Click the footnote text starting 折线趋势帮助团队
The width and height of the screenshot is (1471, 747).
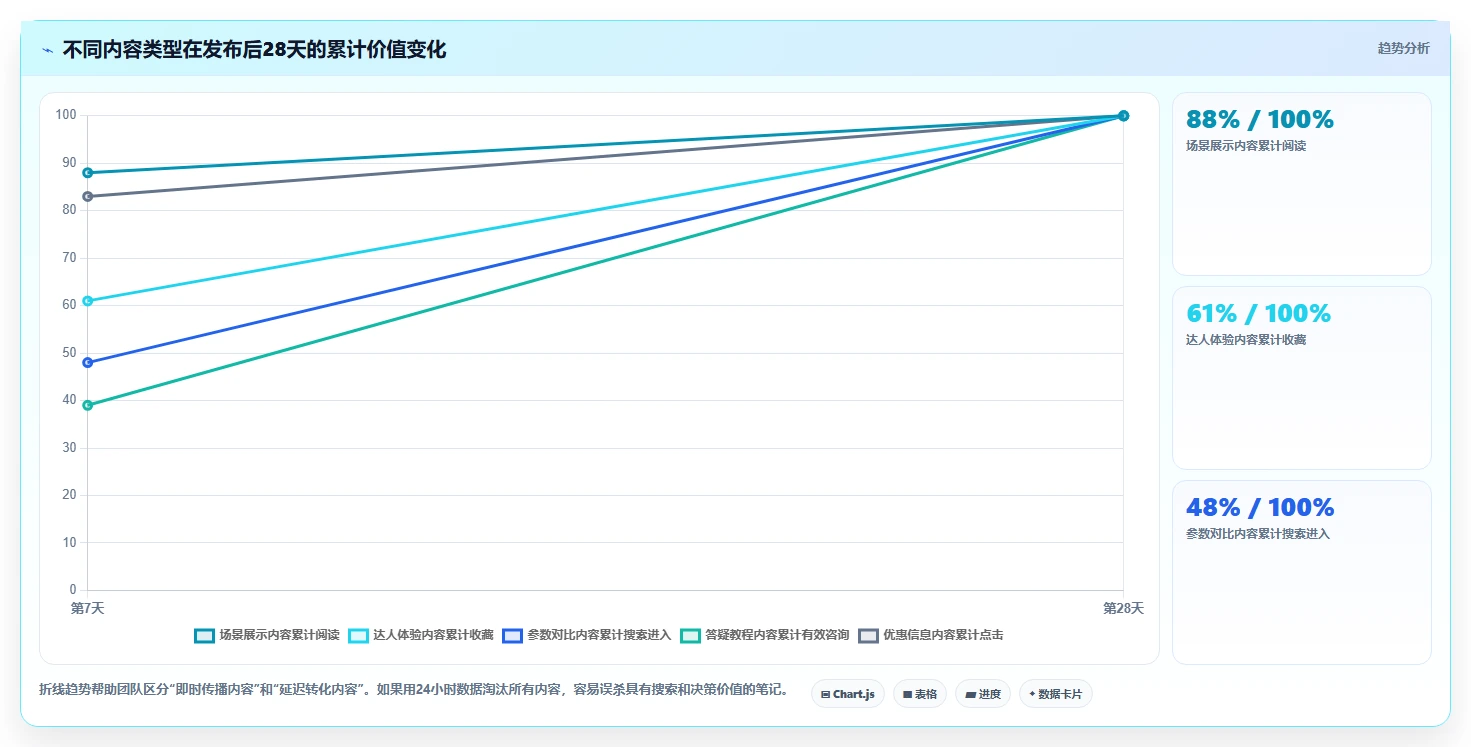click(414, 690)
